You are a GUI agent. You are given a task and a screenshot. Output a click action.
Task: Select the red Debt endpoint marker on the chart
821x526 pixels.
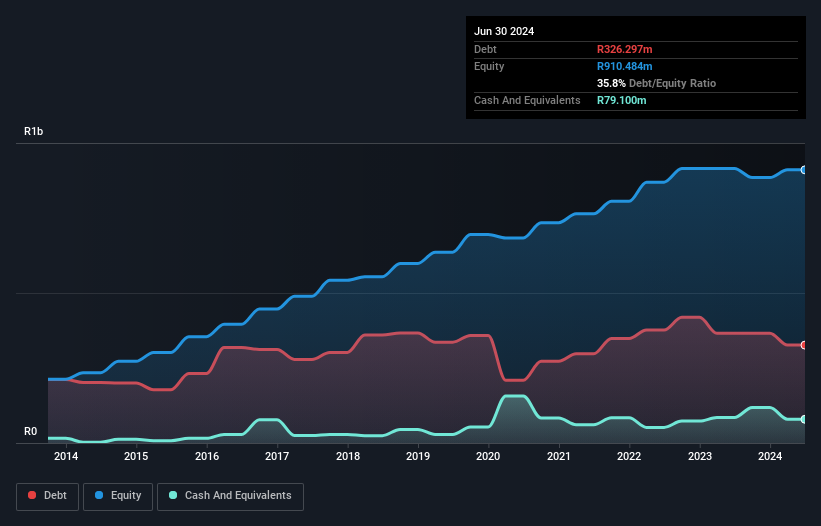(x=804, y=345)
